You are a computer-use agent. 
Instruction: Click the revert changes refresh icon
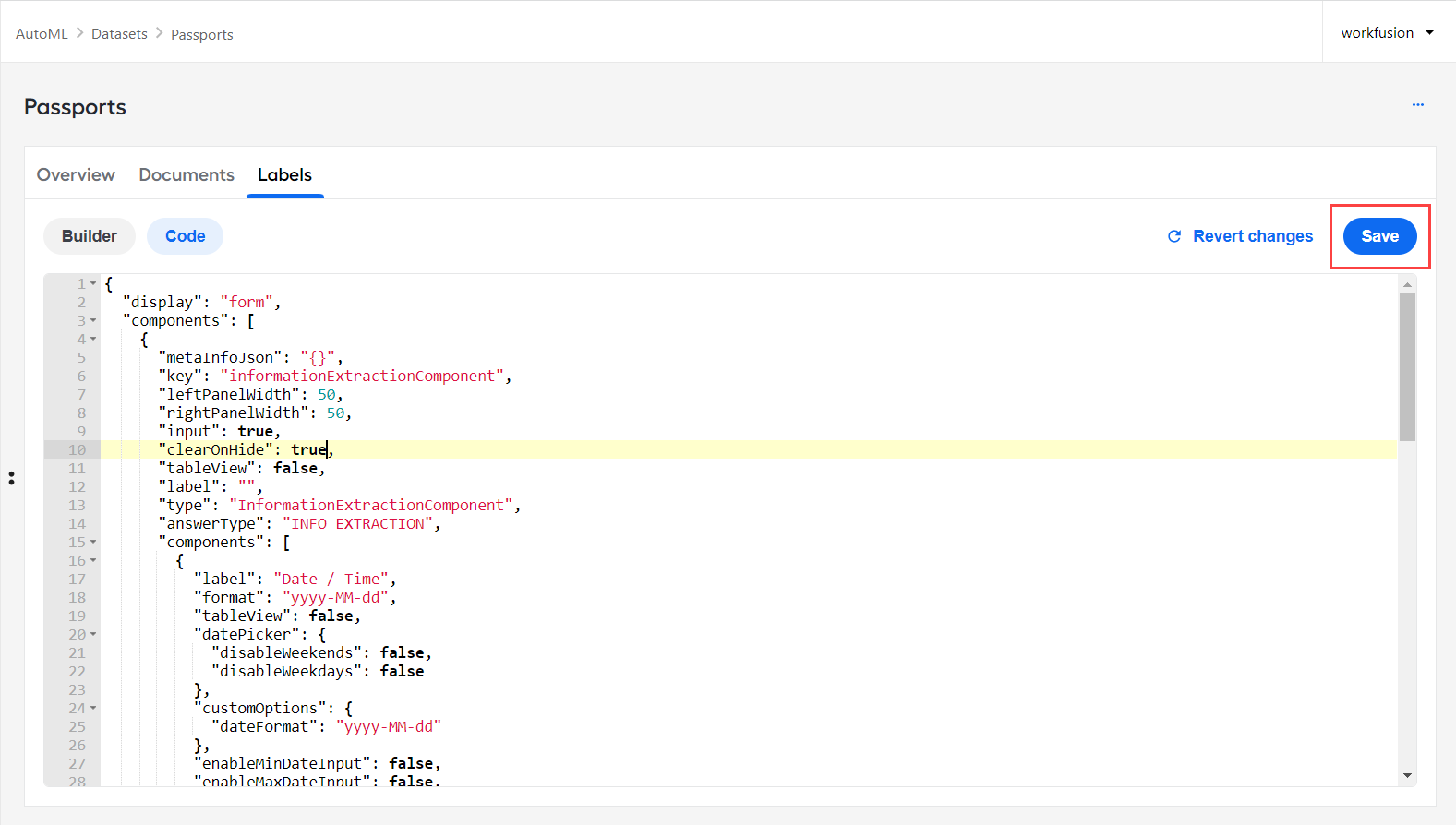coord(1174,236)
